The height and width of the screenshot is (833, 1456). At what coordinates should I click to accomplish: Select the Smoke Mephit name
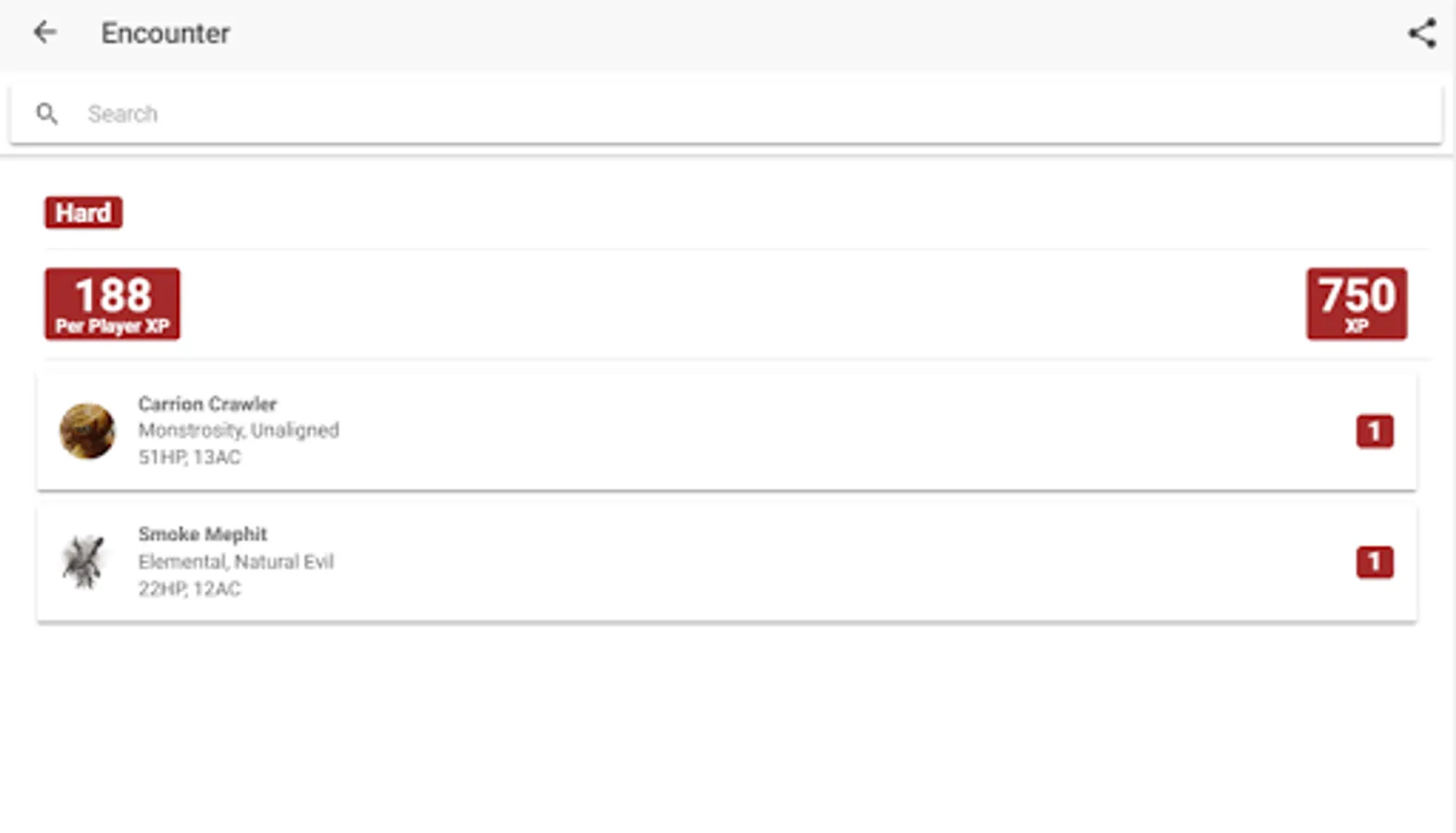[x=203, y=534]
